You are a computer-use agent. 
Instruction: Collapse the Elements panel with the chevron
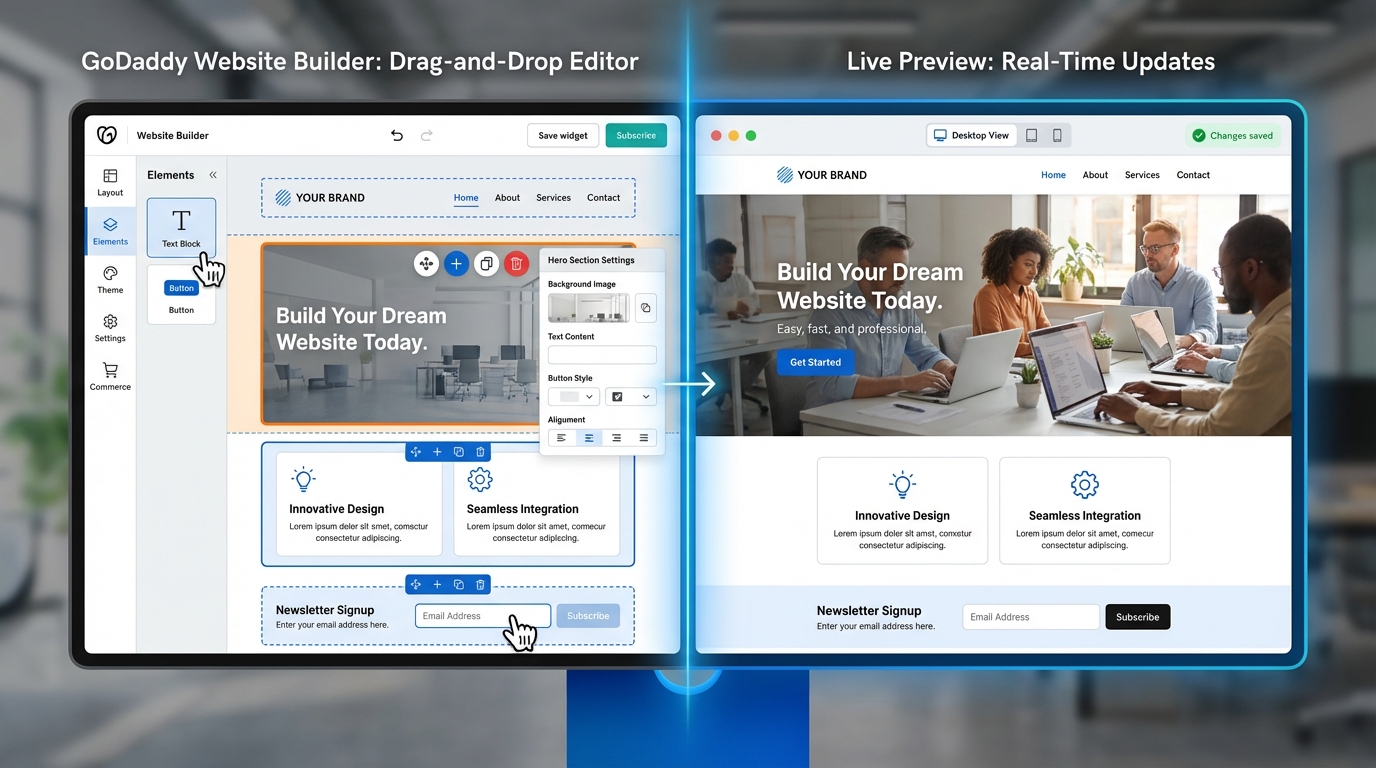click(213, 174)
